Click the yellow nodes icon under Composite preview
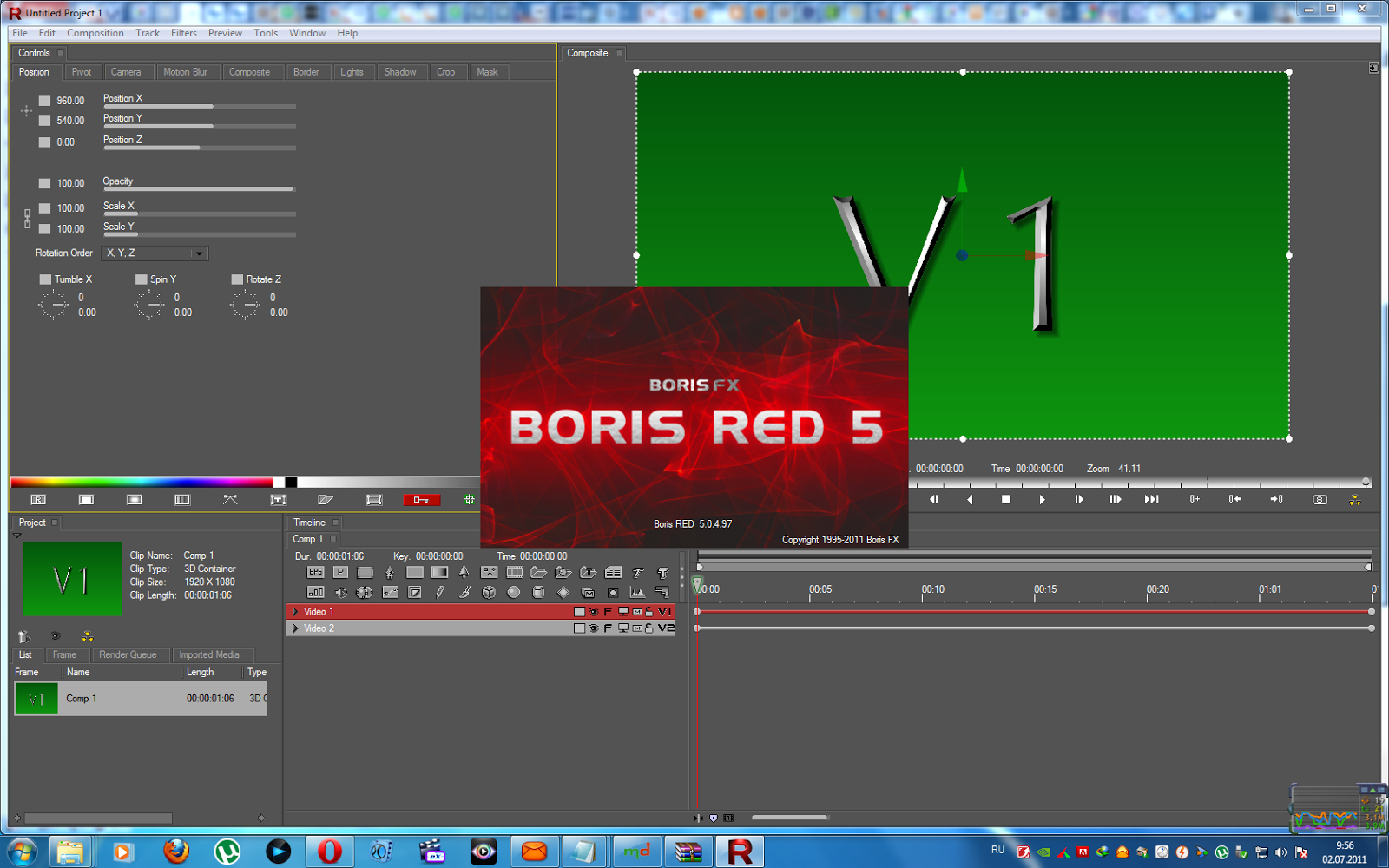This screenshot has height=868, width=1389. pyautogui.click(x=1355, y=500)
